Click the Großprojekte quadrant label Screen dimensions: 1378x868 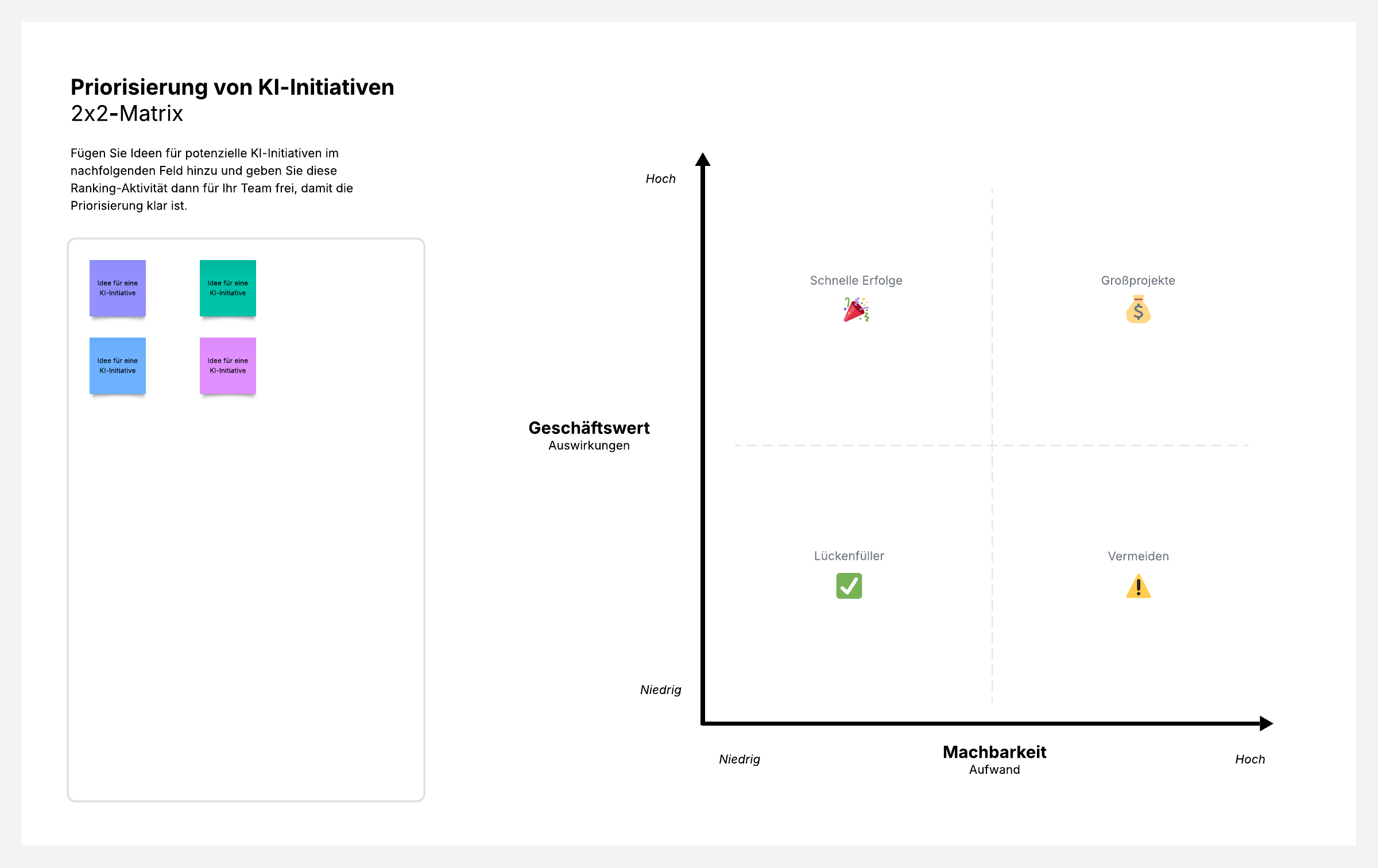coord(1138,281)
